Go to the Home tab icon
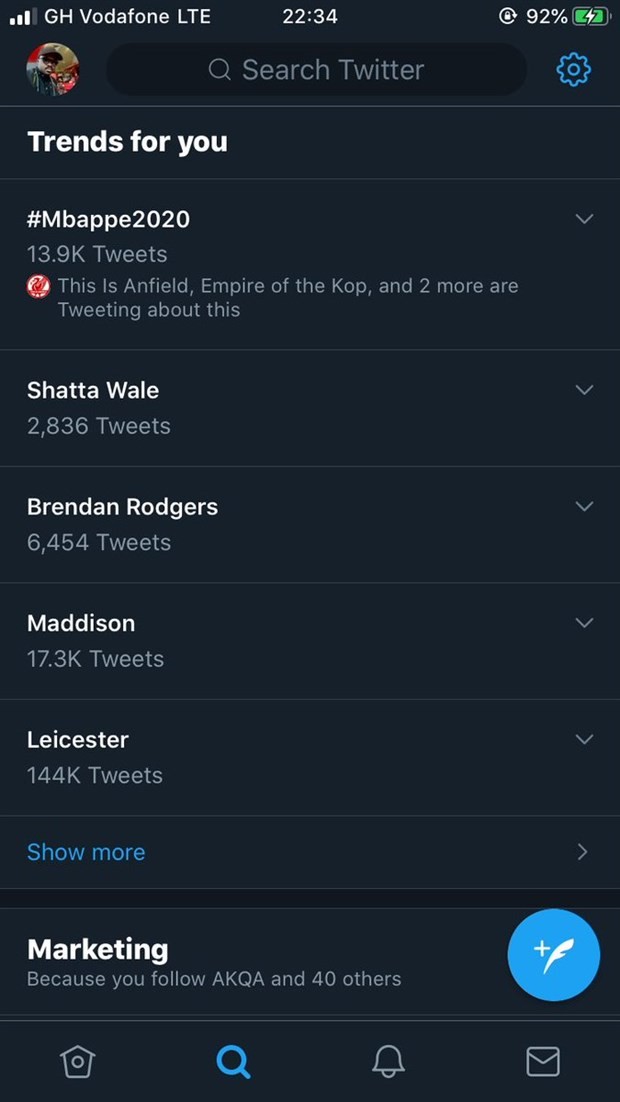The height and width of the screenshot is (1102, 620). point(77,1061)
